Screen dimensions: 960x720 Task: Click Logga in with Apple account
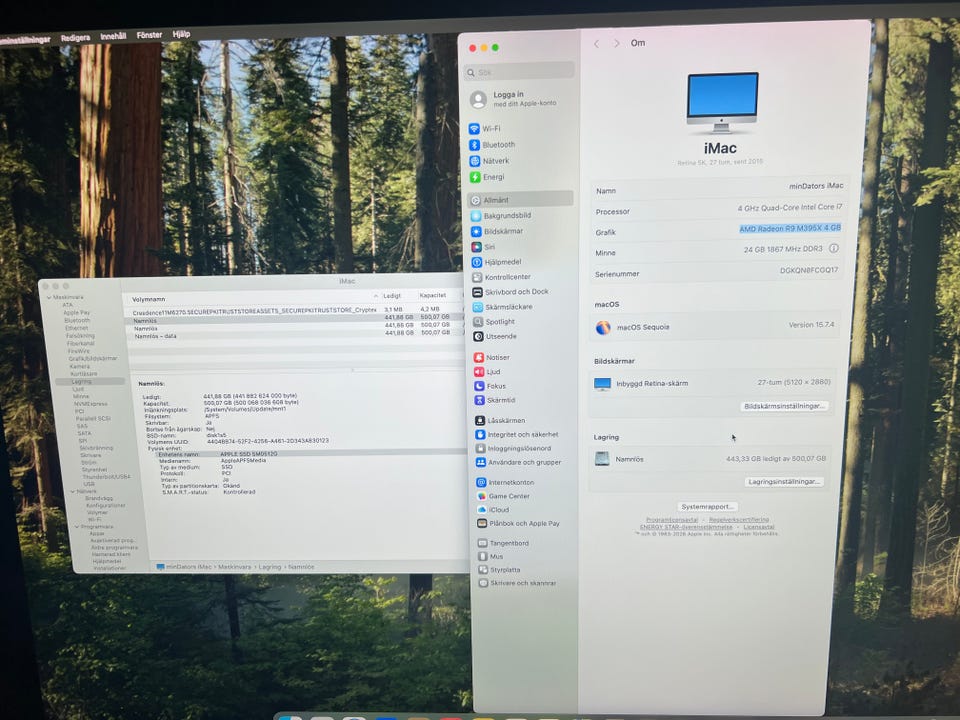point(514,99)
